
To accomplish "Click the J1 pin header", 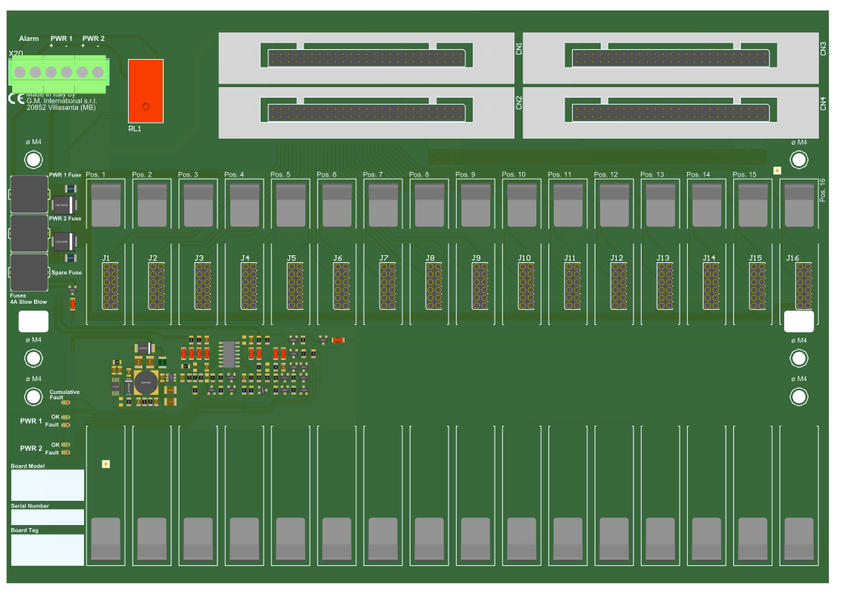I will click(x=109, y=287).
